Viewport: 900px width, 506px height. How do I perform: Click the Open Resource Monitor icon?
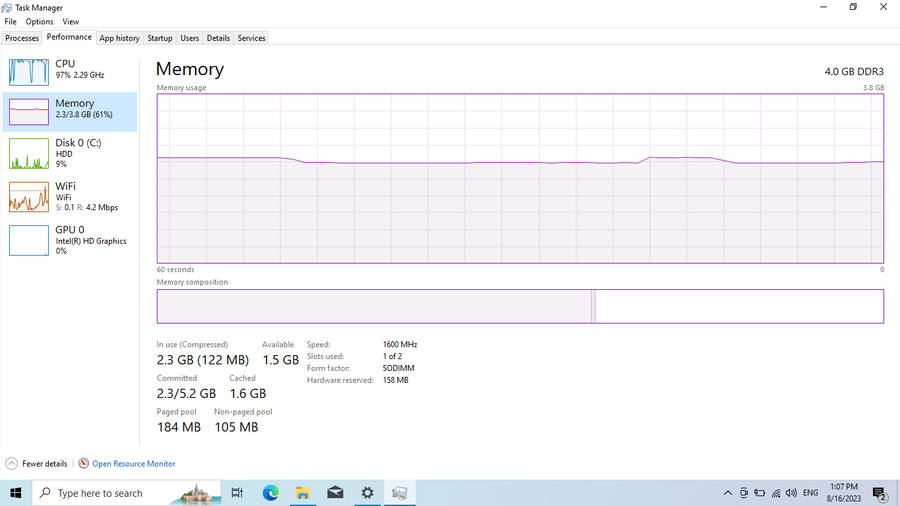coord(84,464)
